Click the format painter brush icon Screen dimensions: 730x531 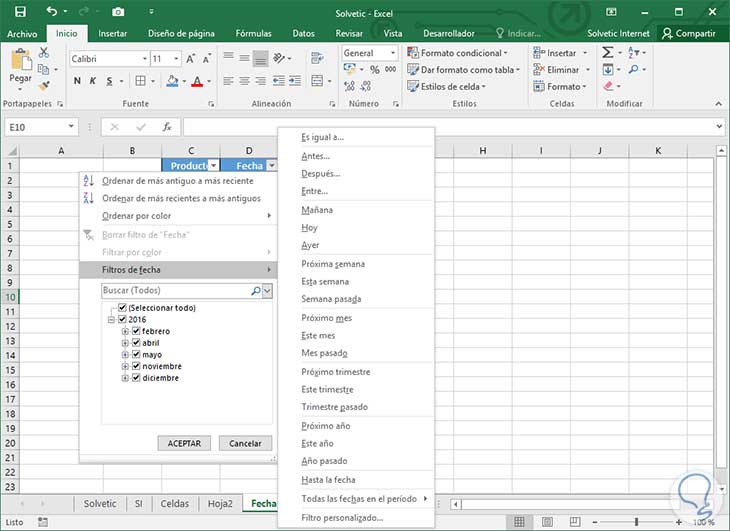pyautogui.click(x=44, y=86)
